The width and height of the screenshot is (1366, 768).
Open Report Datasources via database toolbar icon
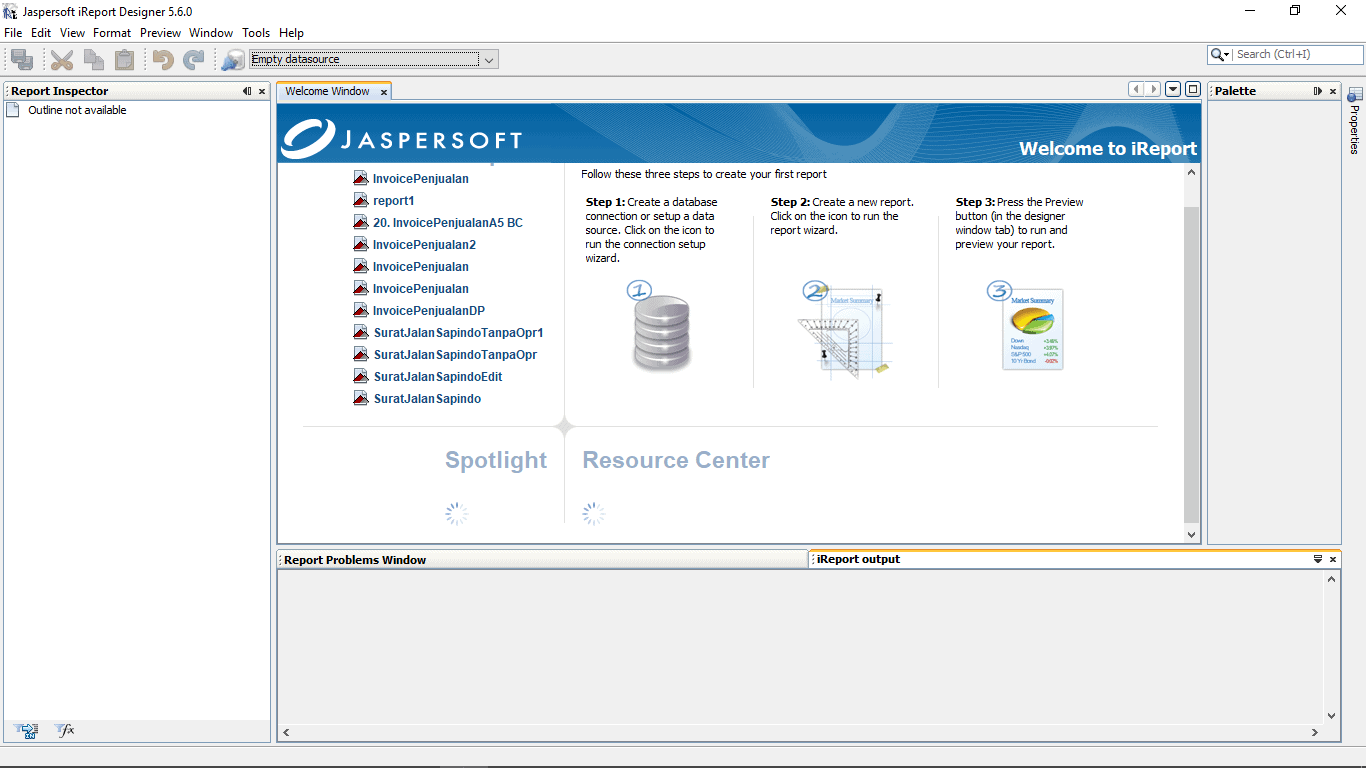coord(232,60)
